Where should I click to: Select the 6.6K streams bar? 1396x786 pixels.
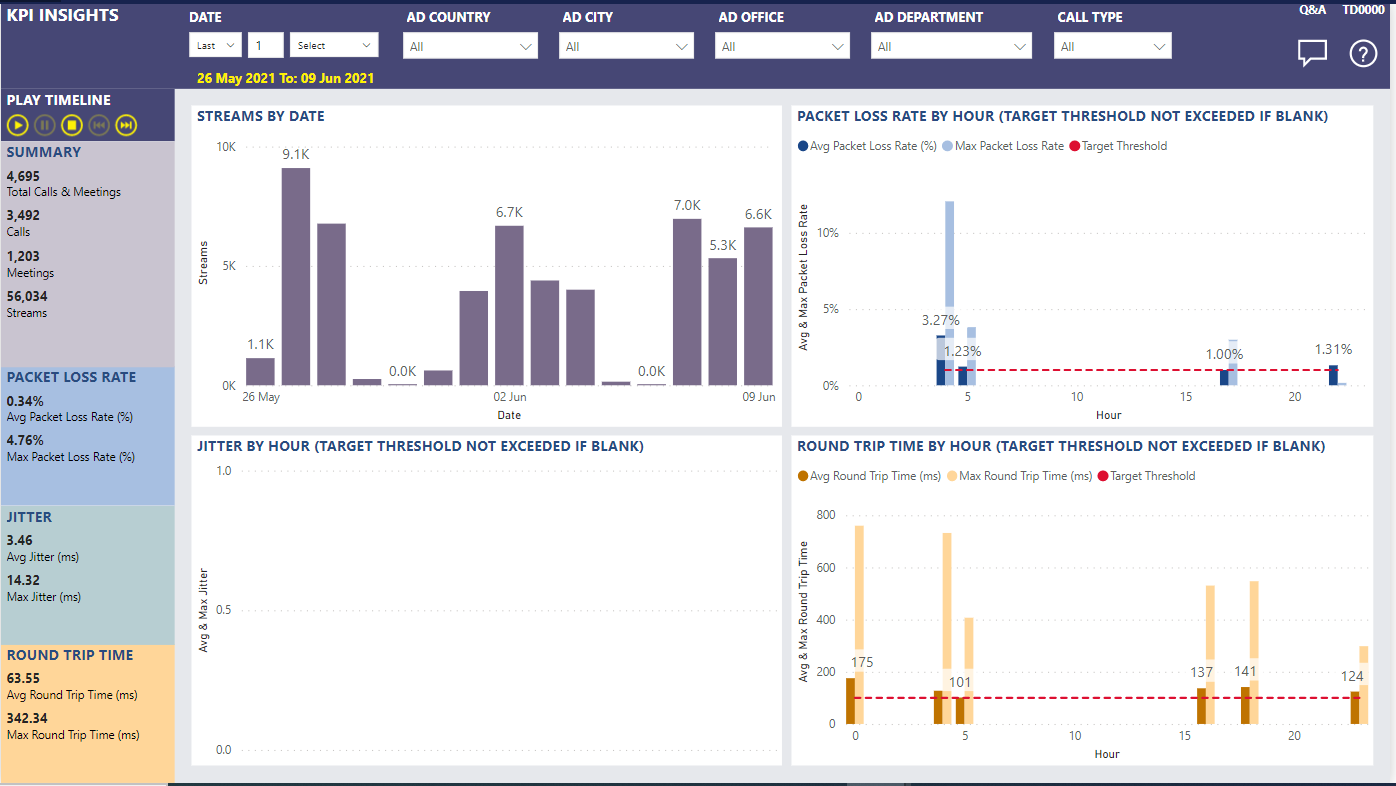pos(758,306)
